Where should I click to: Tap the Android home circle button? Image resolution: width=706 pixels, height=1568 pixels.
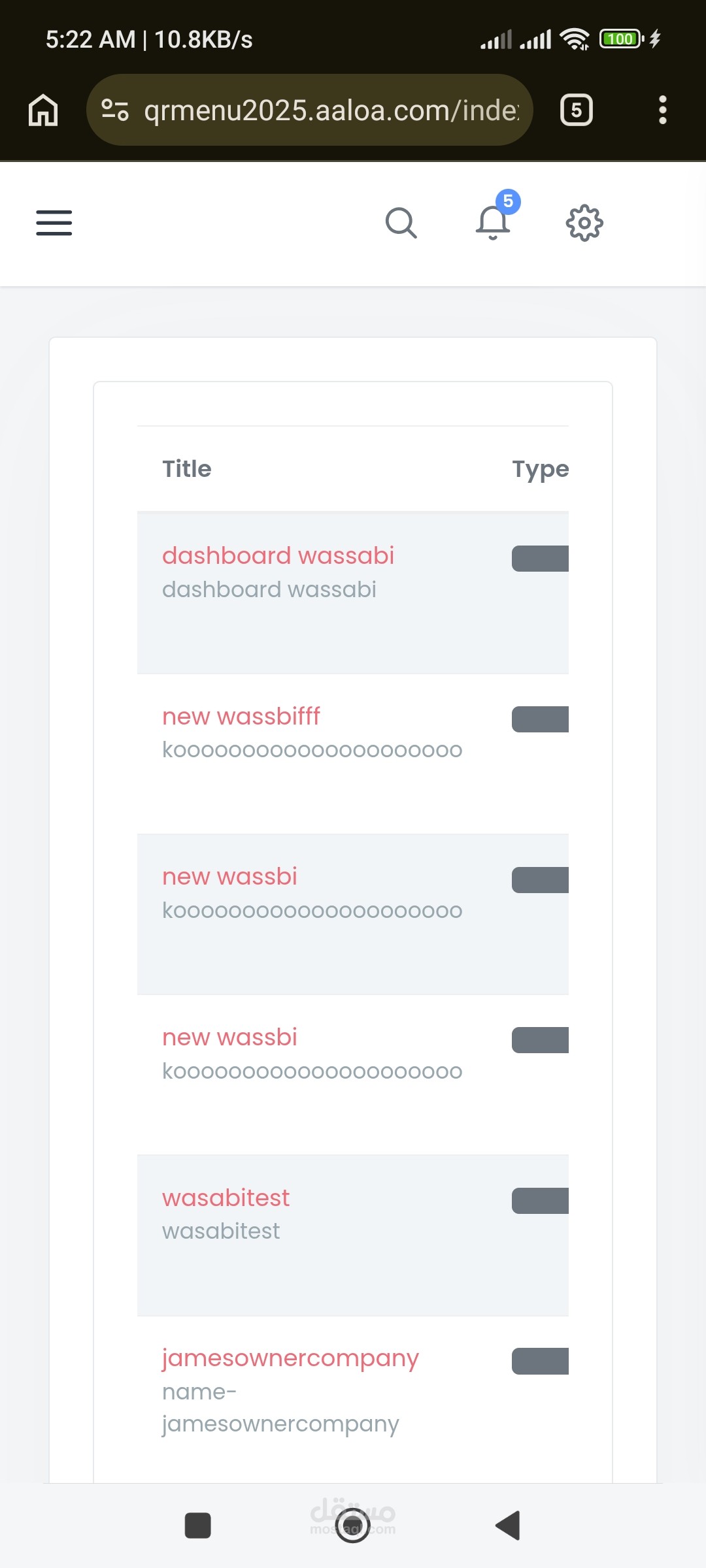click(352, 1526)
